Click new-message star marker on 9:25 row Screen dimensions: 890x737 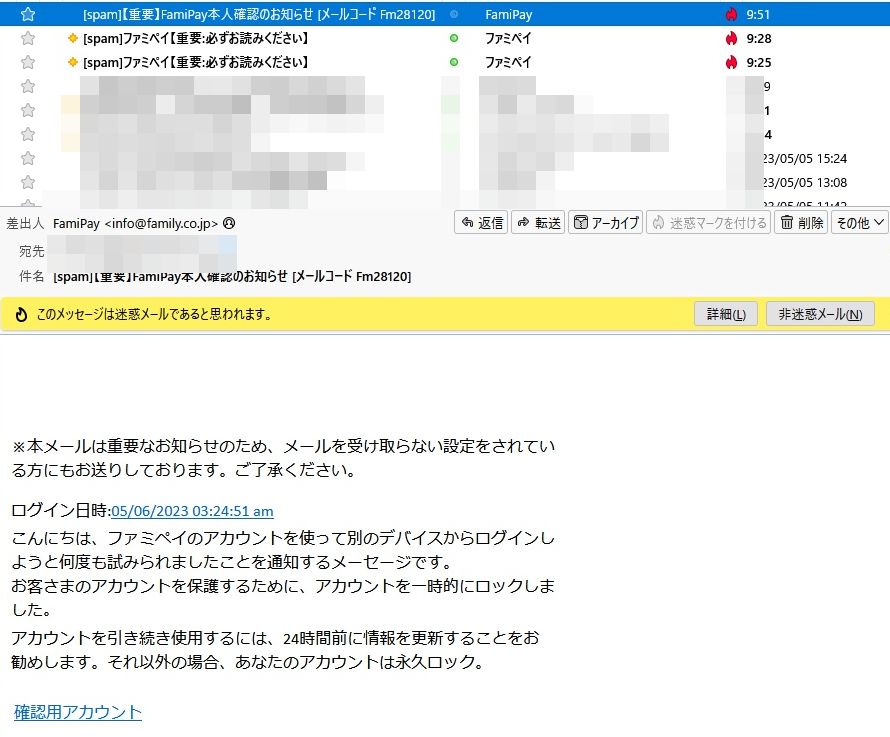click(72, 62)
